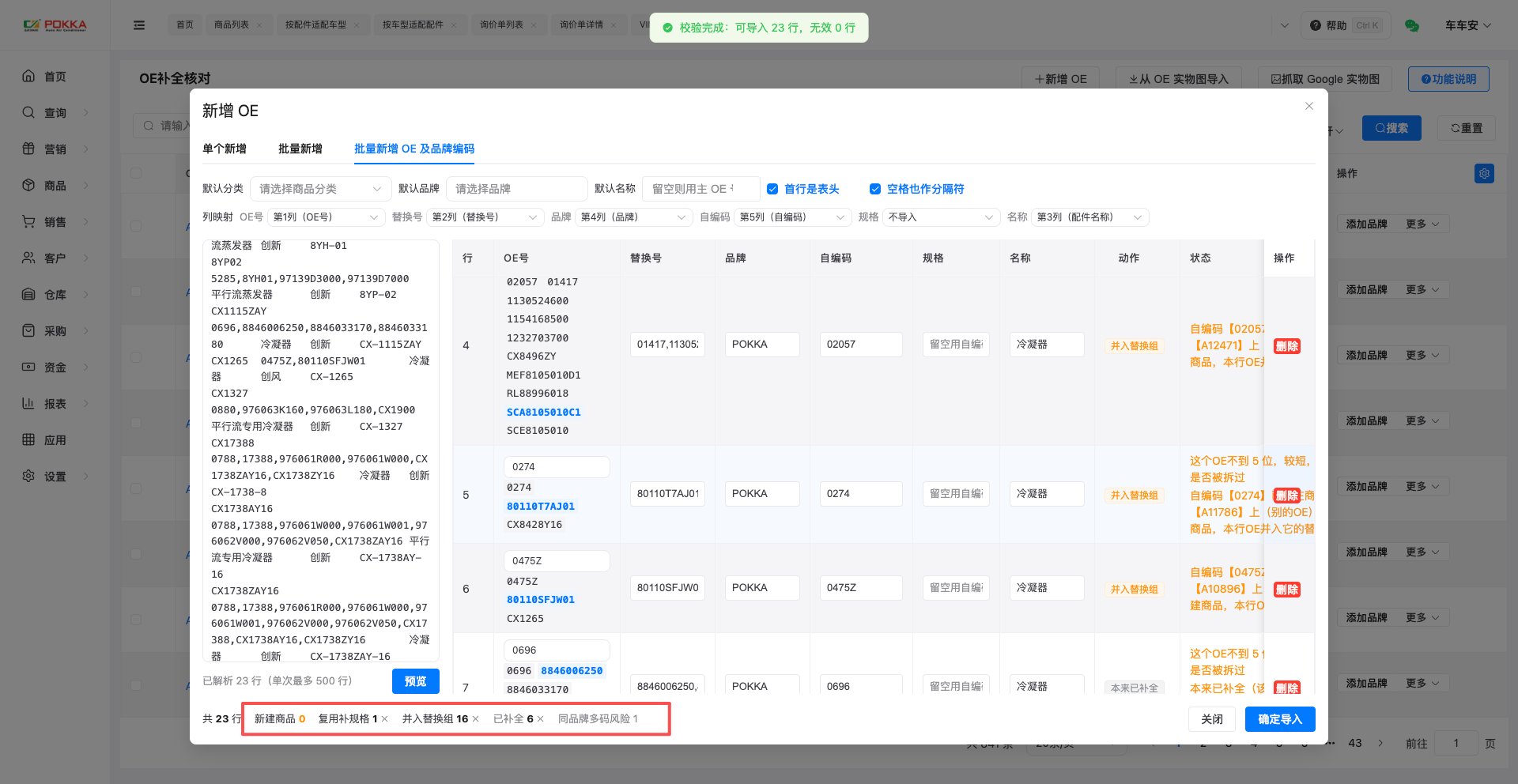Click the 车车安 user menu
This screenshot has height=784, width=1518.
[x=1467, y=25]
